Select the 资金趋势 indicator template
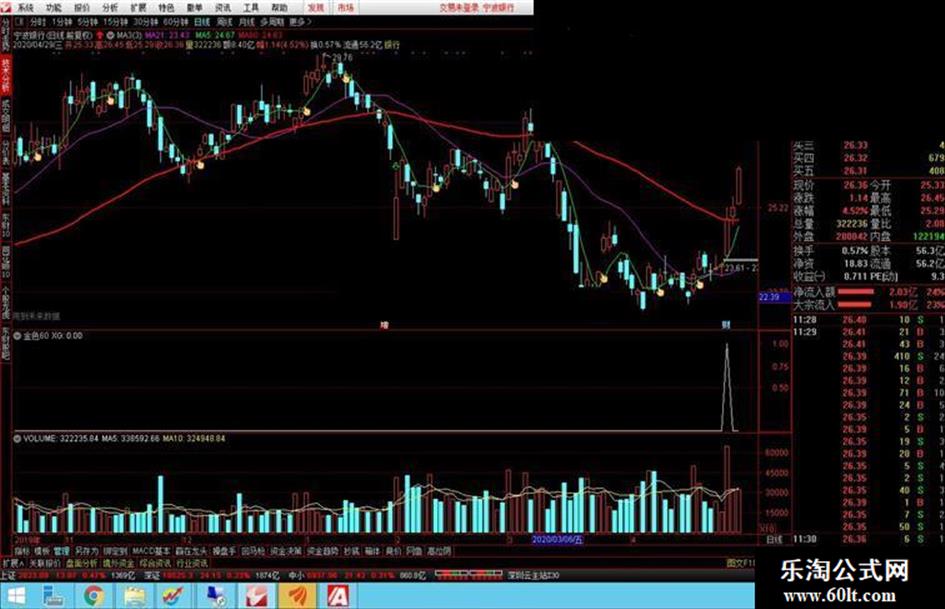Viewport: 945px width, 609px height. [323, 551]
